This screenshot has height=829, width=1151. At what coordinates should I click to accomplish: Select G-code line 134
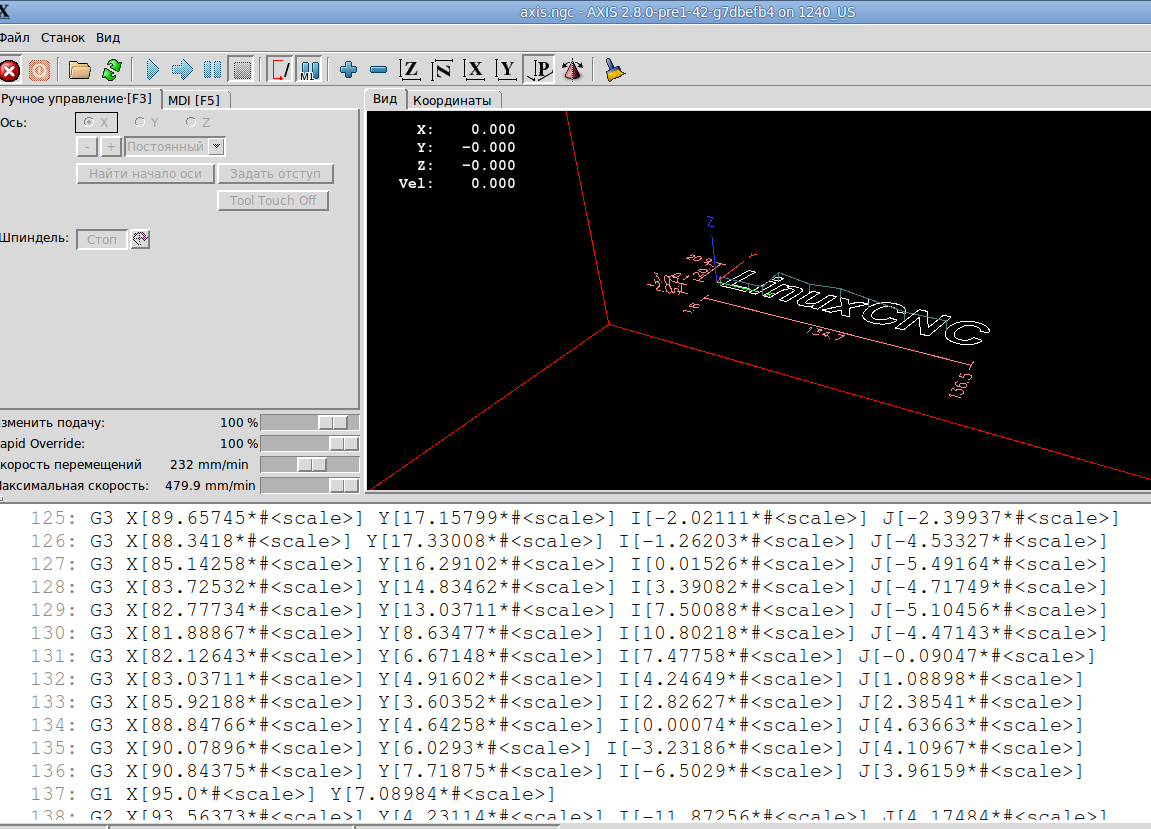[557, 725]
